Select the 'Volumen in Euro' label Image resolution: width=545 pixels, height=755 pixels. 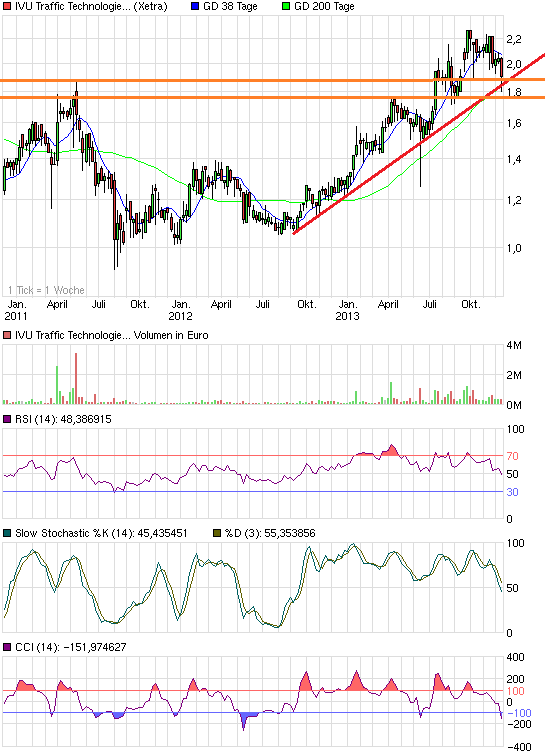point(171,335)
